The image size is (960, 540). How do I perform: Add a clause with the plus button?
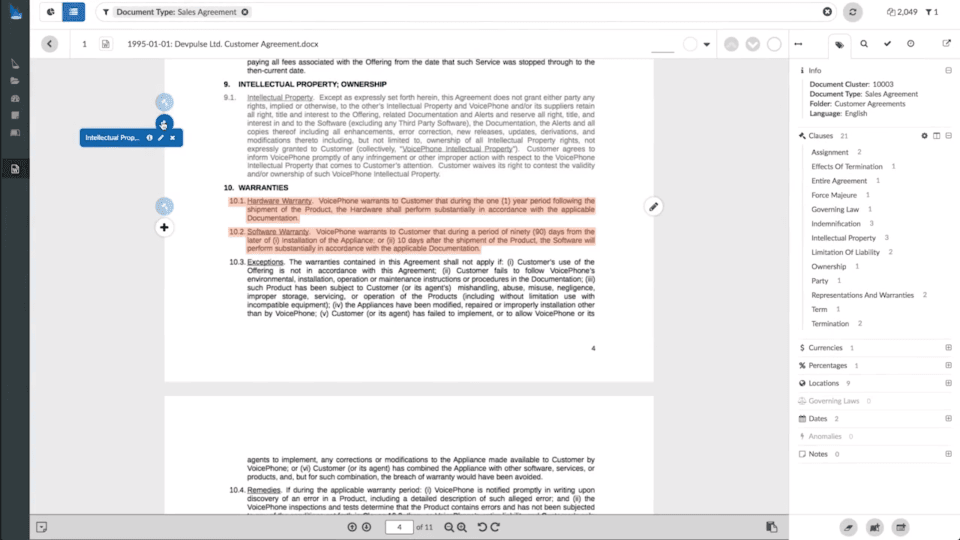click(x=164, y=228)
